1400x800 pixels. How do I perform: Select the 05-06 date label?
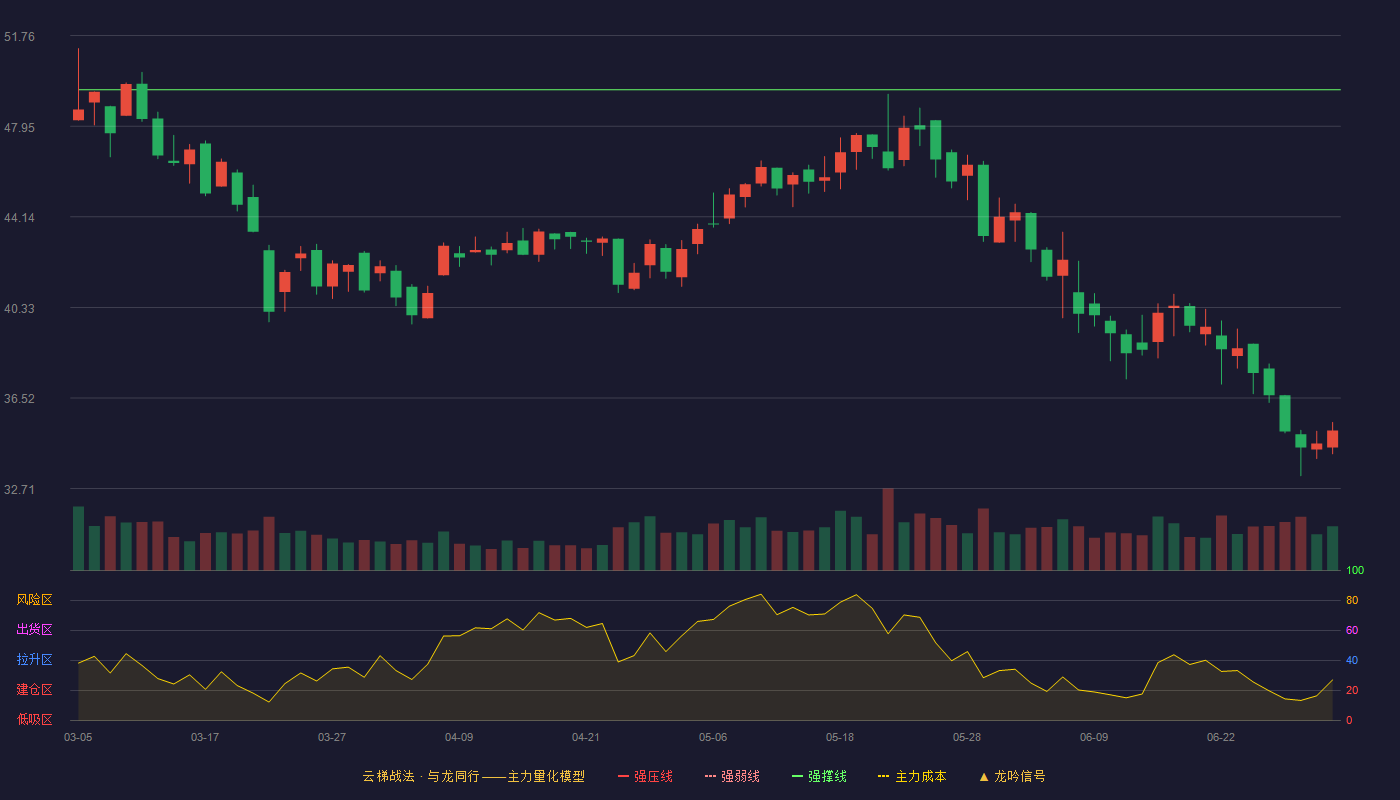click(x=713, y=737)
